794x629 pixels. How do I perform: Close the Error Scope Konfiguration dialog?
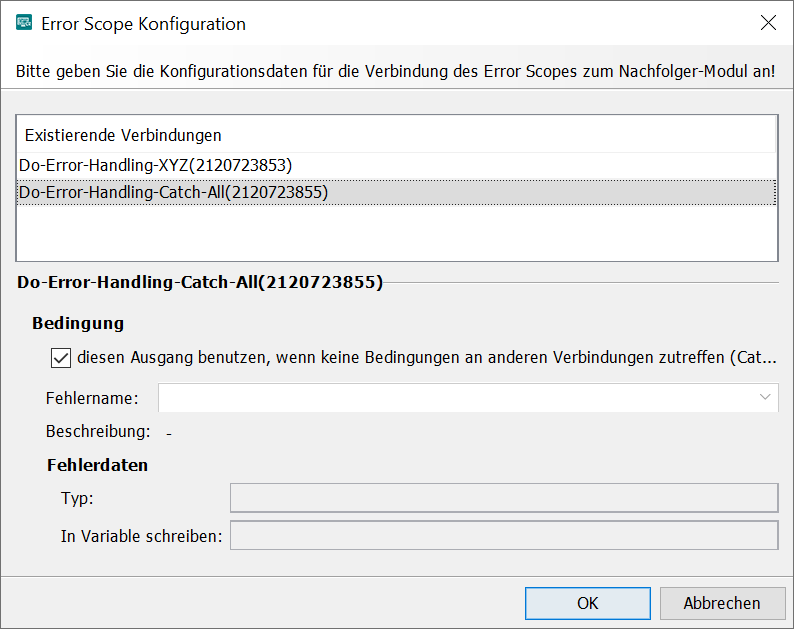coord(767,24)
